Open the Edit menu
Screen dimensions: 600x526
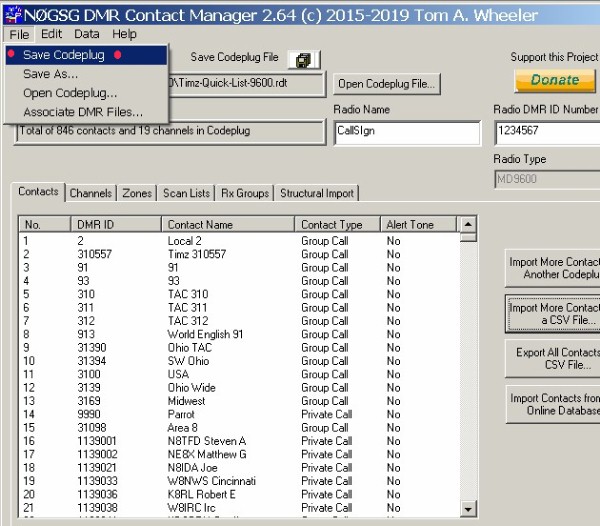click(51, 34)
